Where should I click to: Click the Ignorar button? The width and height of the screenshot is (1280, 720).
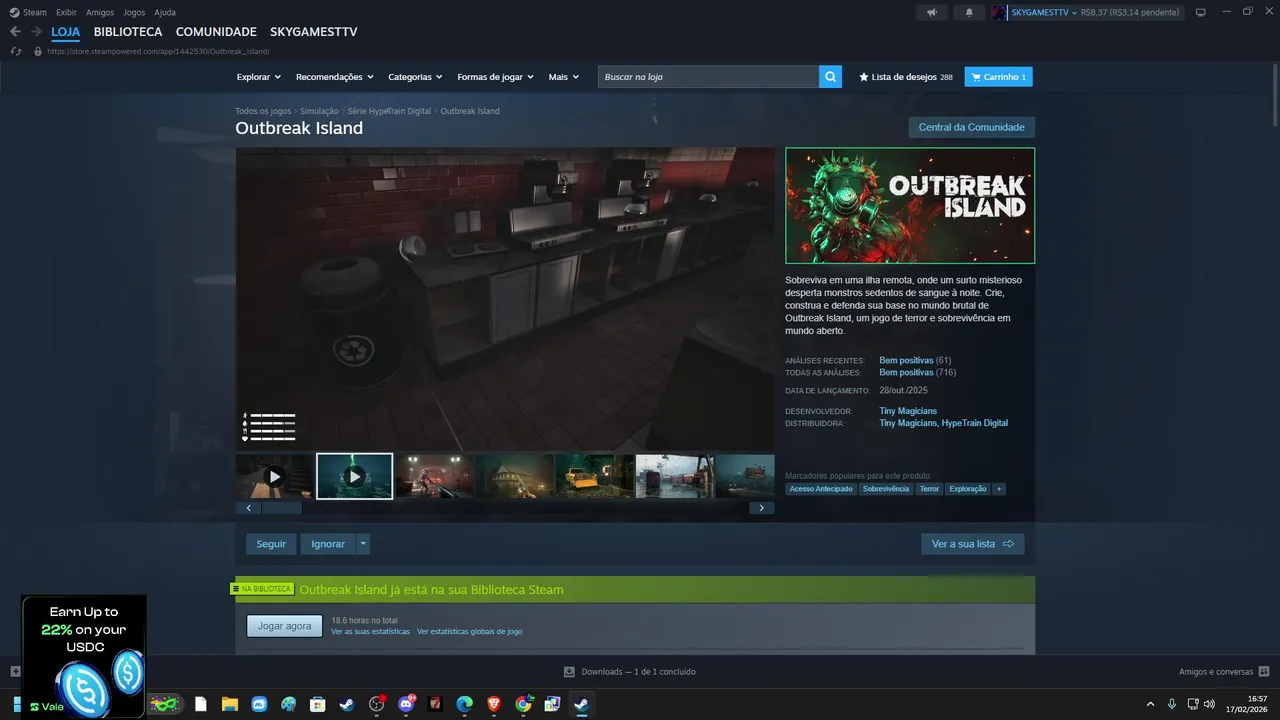(328, 544)
